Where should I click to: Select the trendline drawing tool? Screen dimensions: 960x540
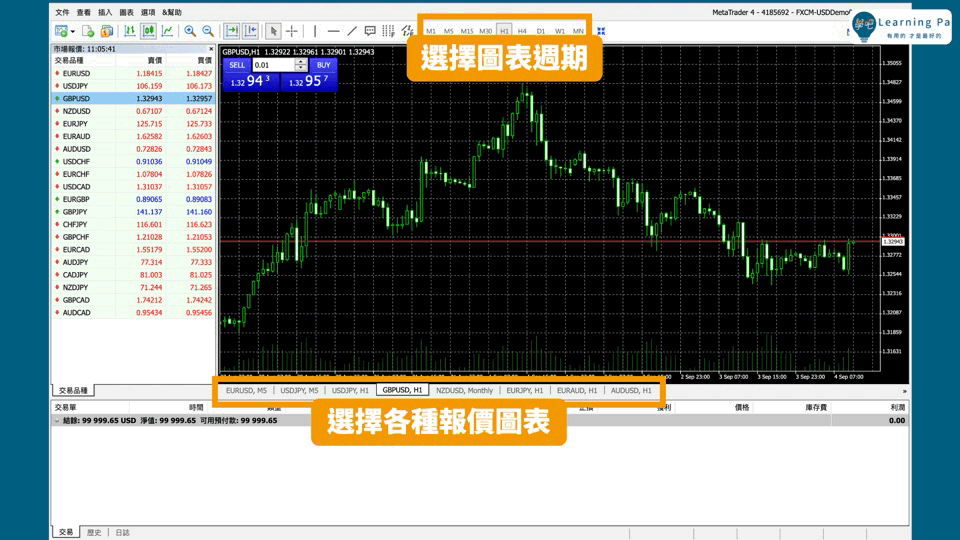(x=351, y=31)
